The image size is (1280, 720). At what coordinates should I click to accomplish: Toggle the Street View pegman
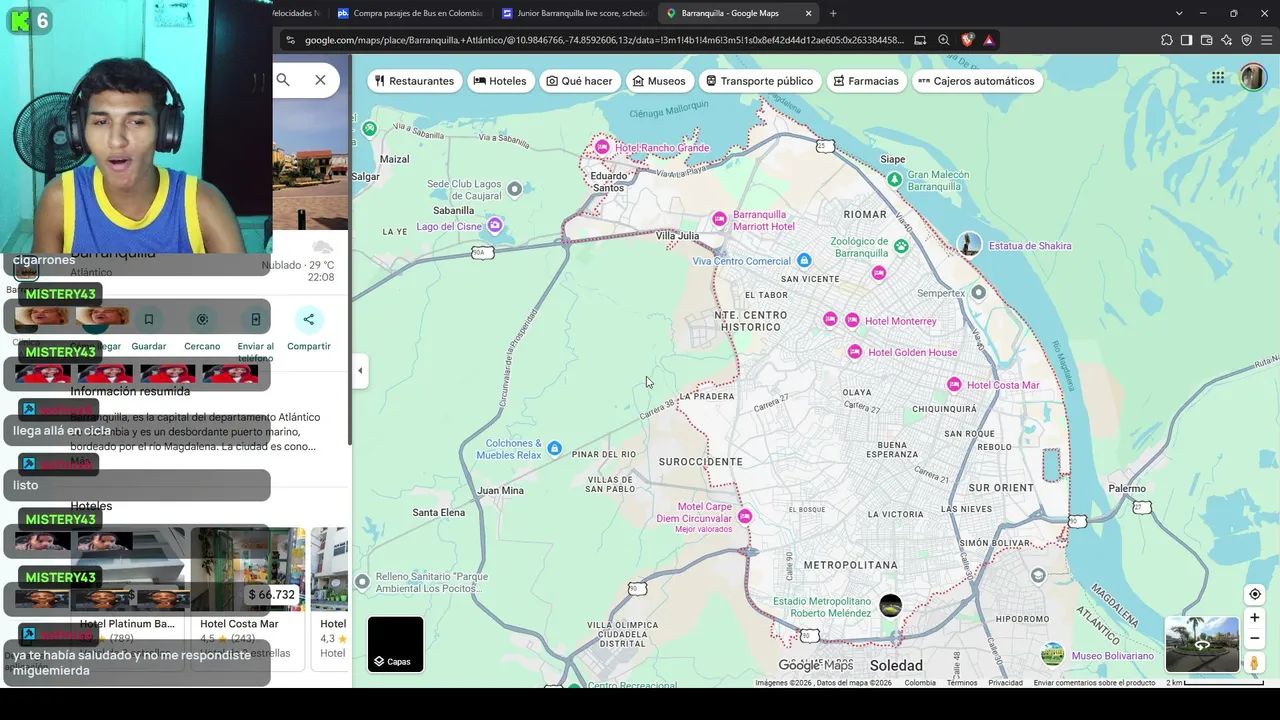pyautogui.click(x=1255, y=662)
